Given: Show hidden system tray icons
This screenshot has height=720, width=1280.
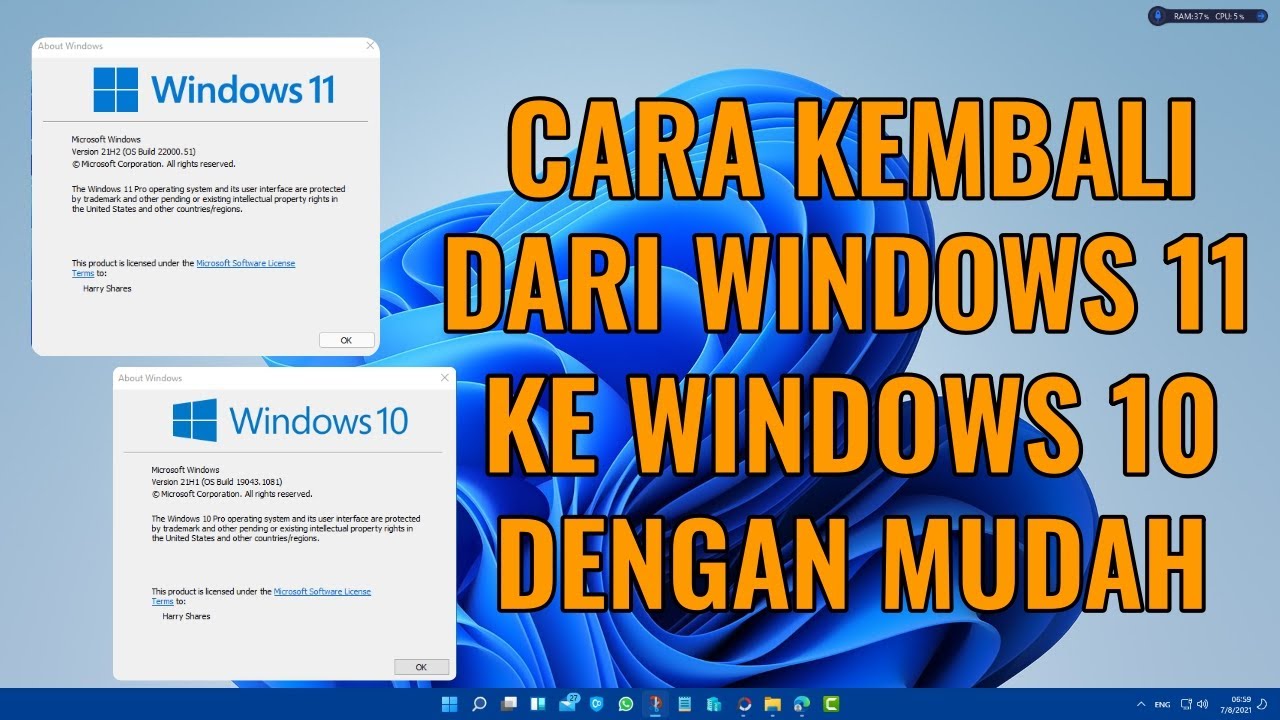Looking at the screenshot, I should [1141, 704].
